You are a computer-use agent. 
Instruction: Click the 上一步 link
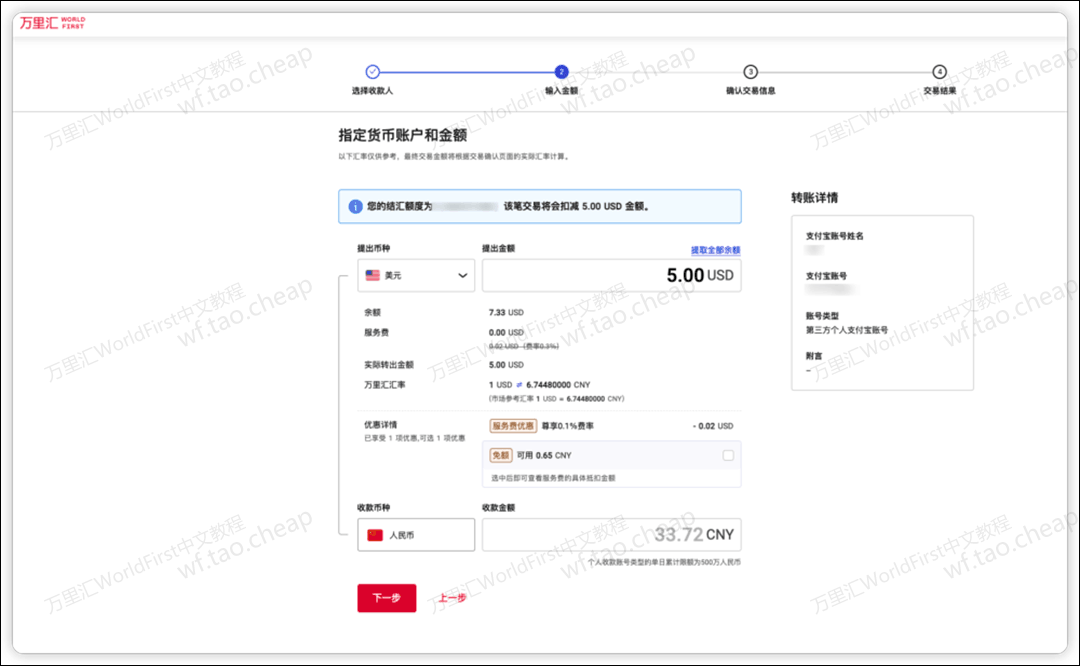coord(453,598)
